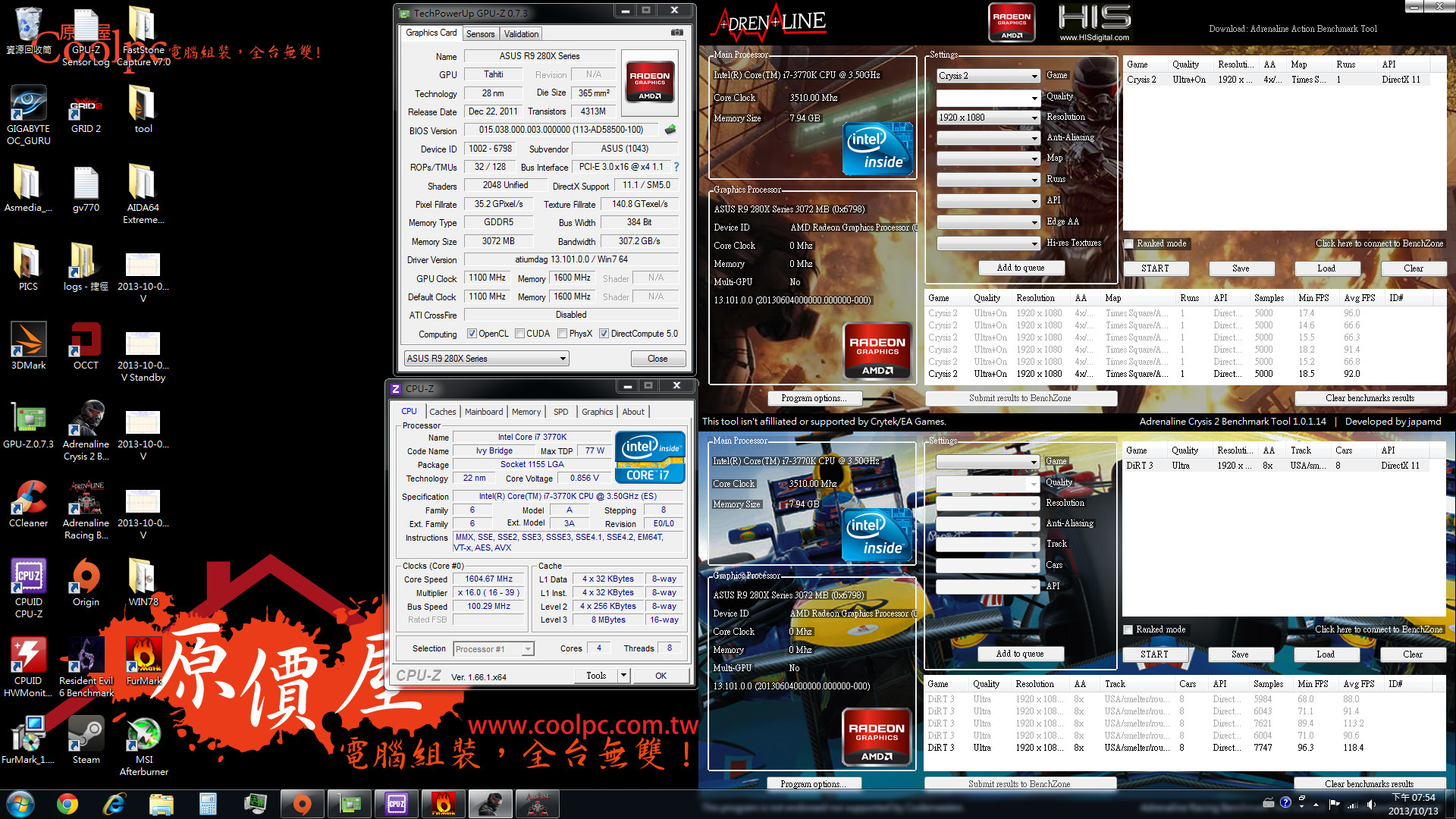
Task: Open Chrome from the taskbar
Action: coord(67,804)
